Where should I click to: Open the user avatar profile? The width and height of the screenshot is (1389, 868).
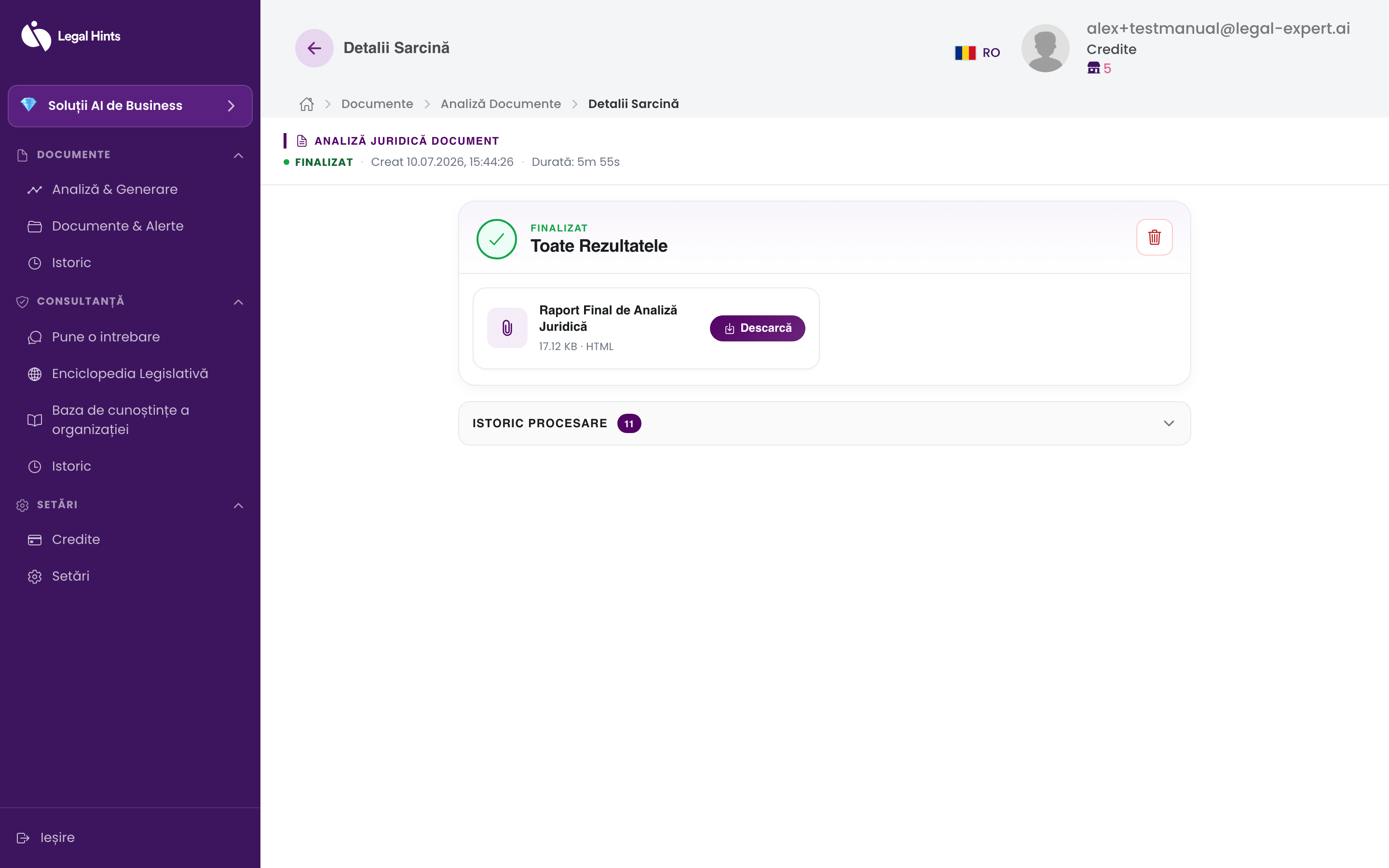1045,48
